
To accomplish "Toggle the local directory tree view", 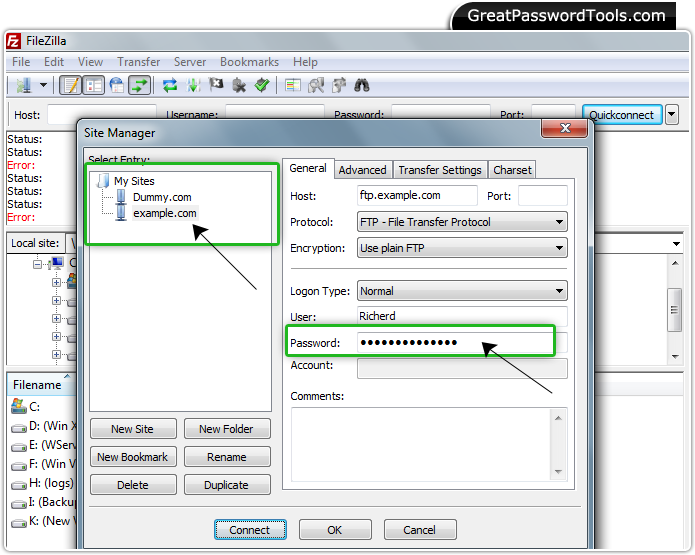I will coord(94,85).
